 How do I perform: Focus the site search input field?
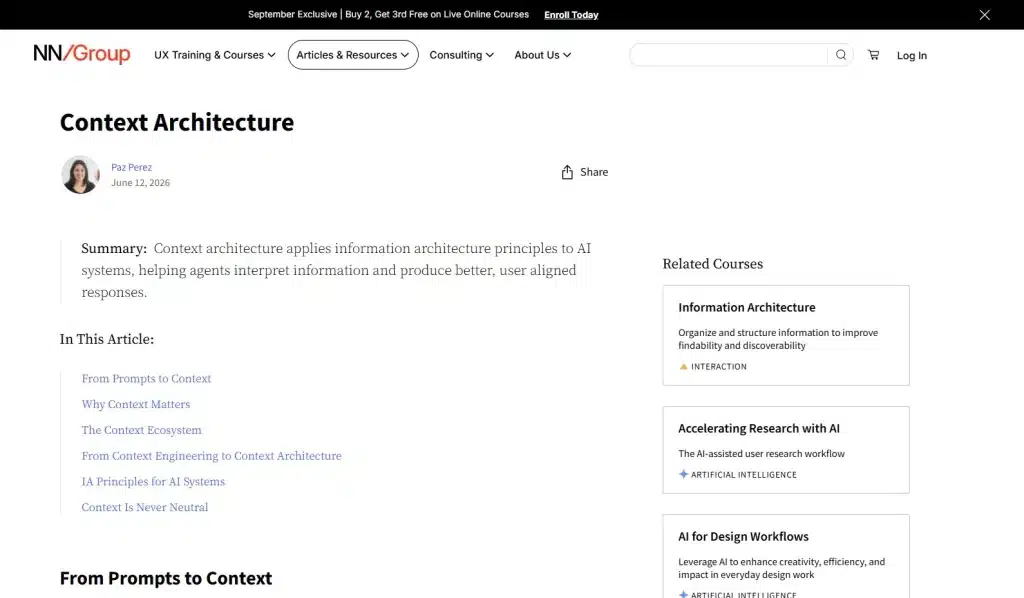coord(729,55)
